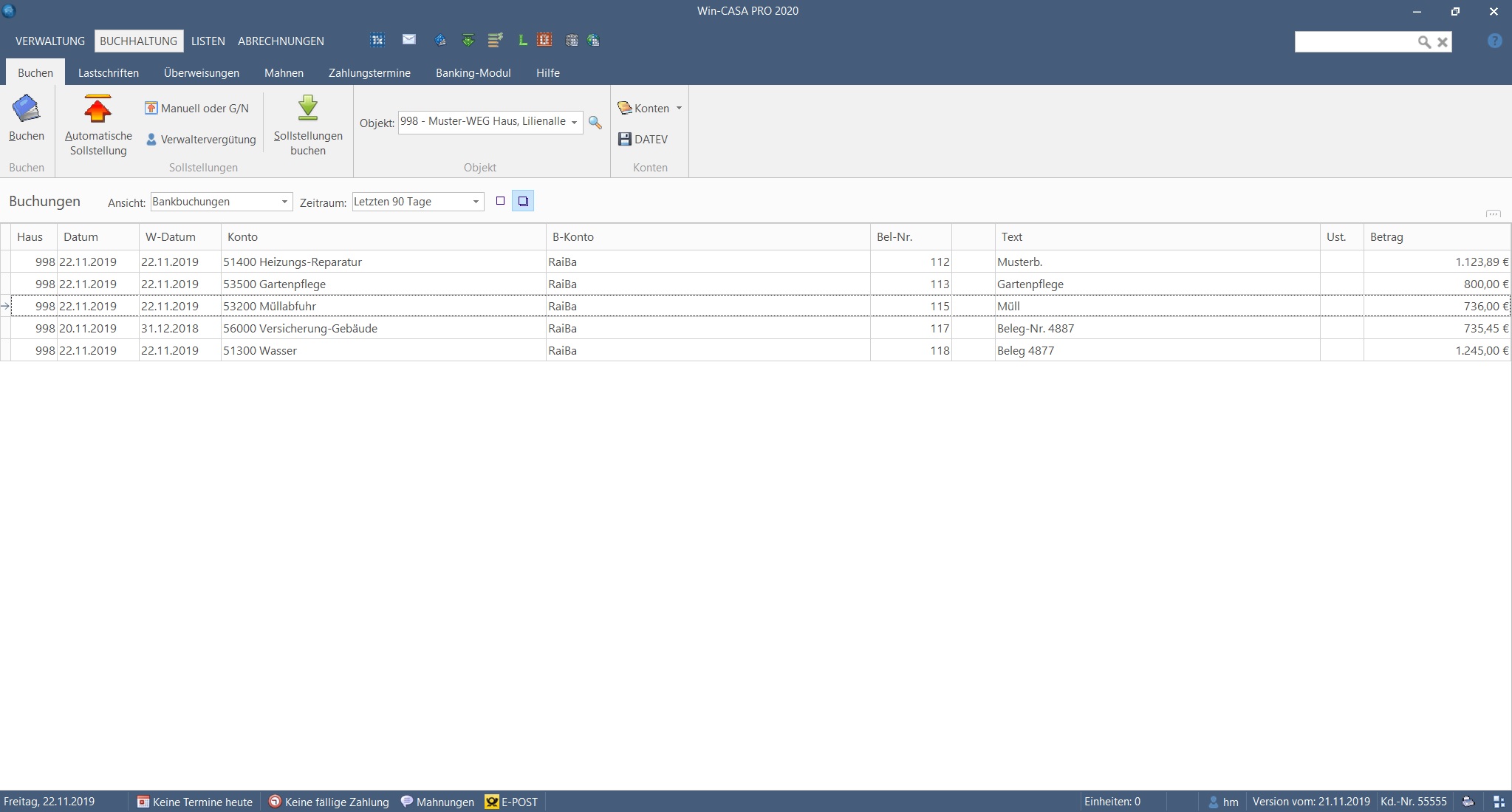Screen dimensions: 1512x812
Task: Click the blue card icon in the top toolbar
Action: coord(440,41)
